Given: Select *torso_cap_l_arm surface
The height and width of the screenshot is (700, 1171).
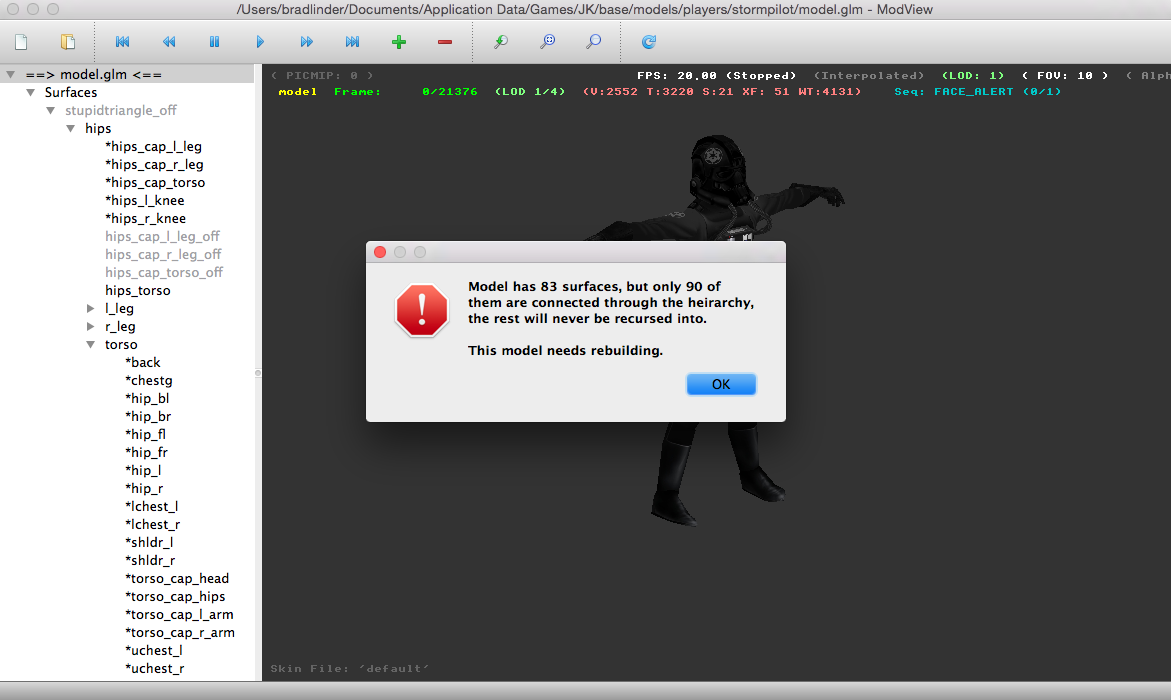Looking at the screenshot, I should point(179,614).
